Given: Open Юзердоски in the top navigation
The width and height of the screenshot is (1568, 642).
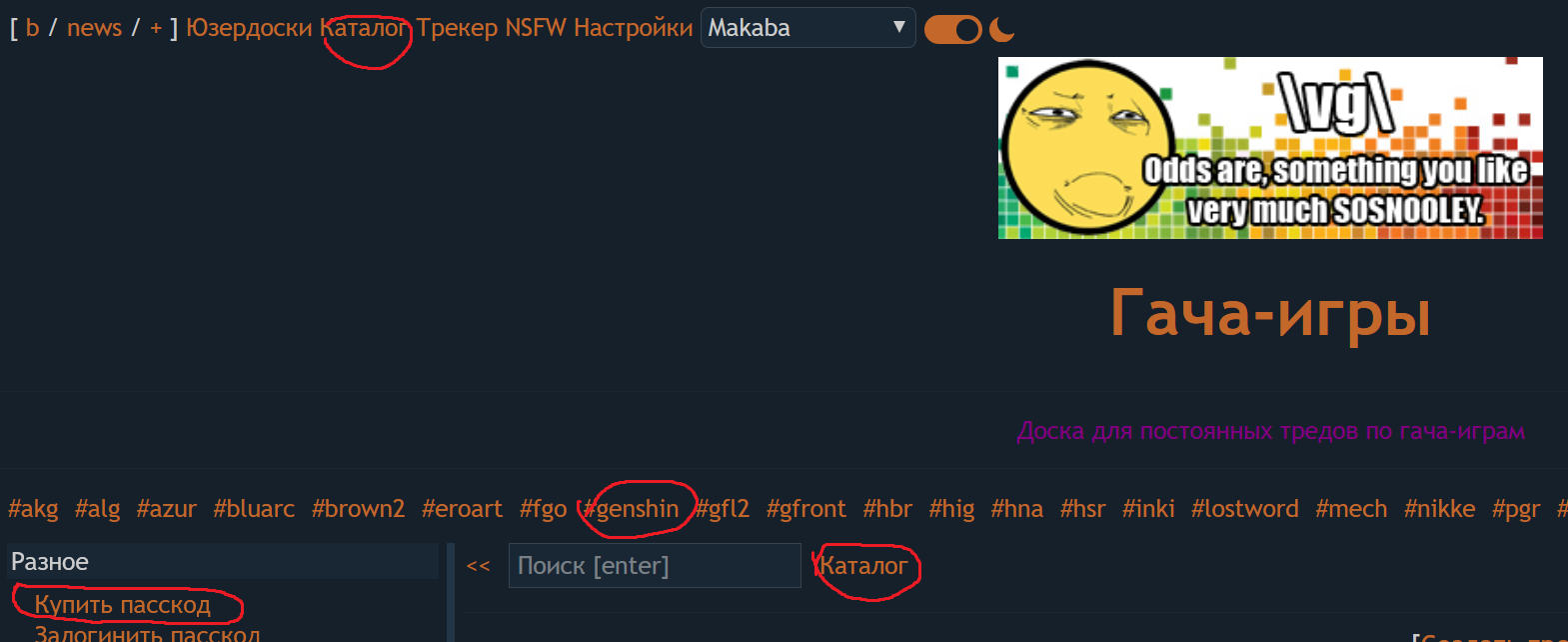Looking at the screenshot, I should coord(249,28).
